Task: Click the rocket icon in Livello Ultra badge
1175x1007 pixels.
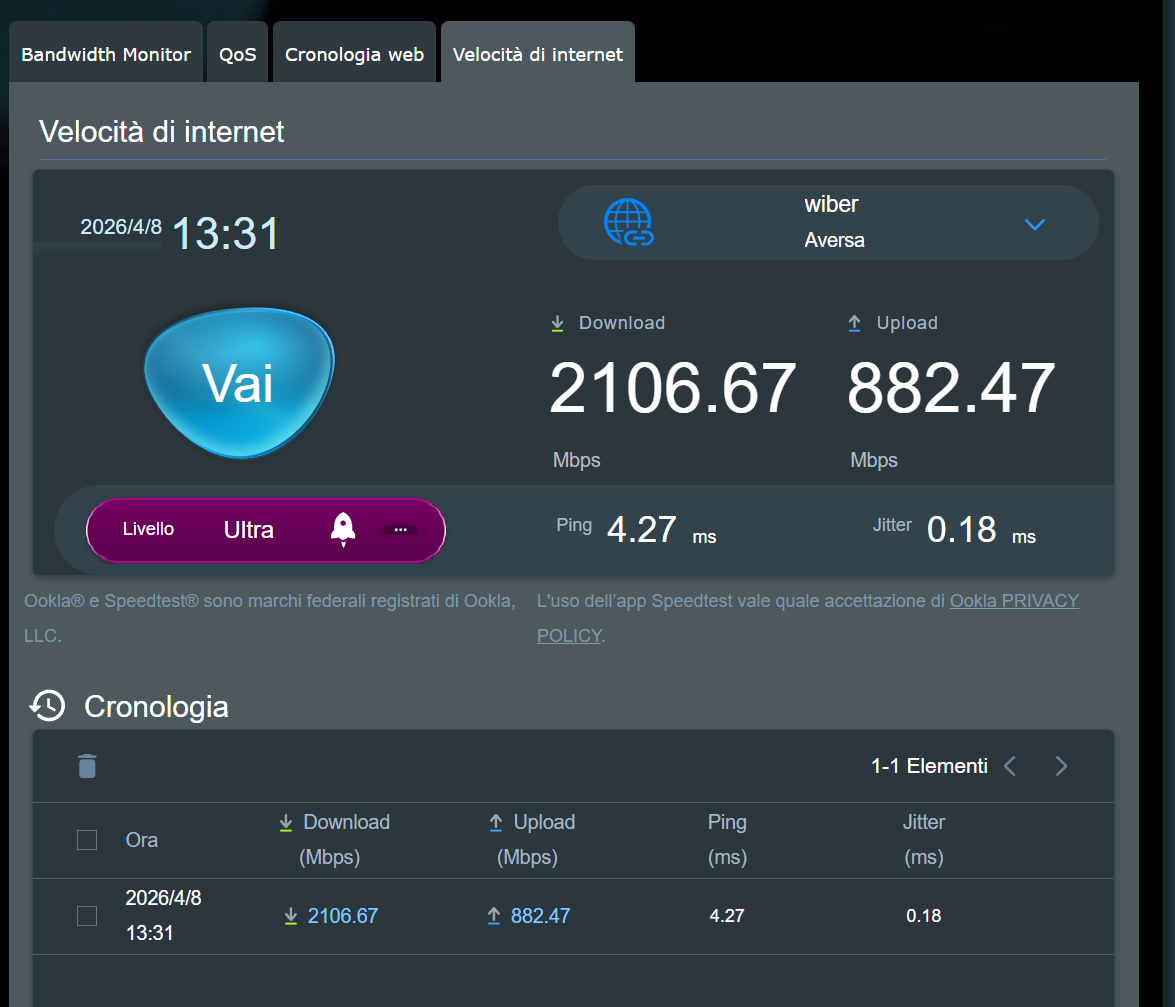Action: [343, 530]
